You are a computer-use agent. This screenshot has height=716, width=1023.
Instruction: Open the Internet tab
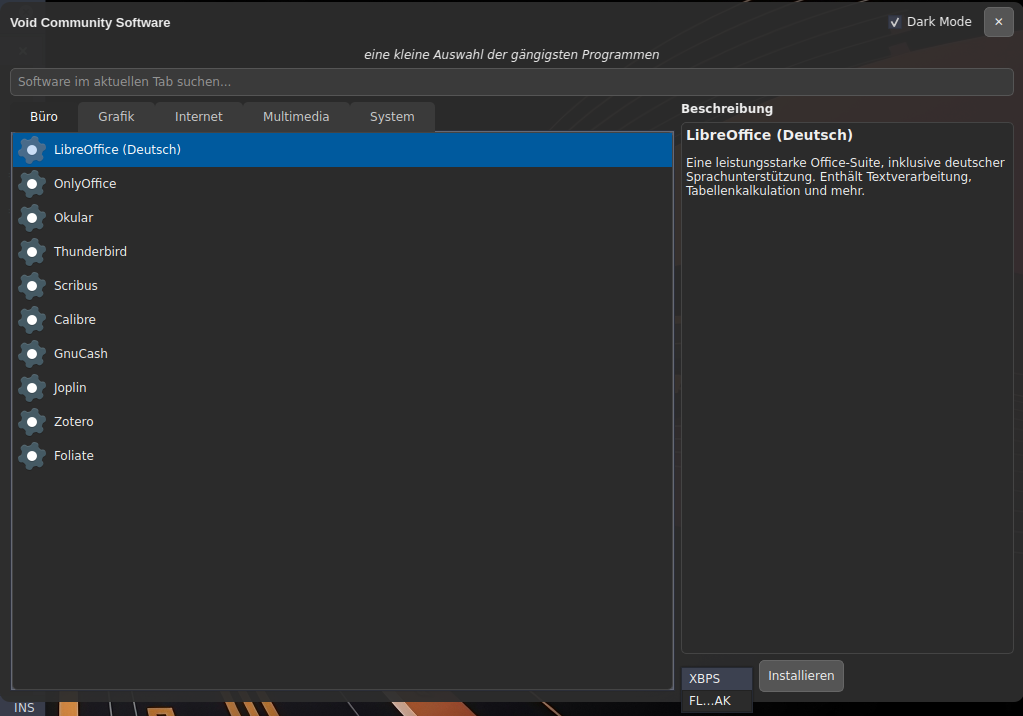tap(199, 117)
